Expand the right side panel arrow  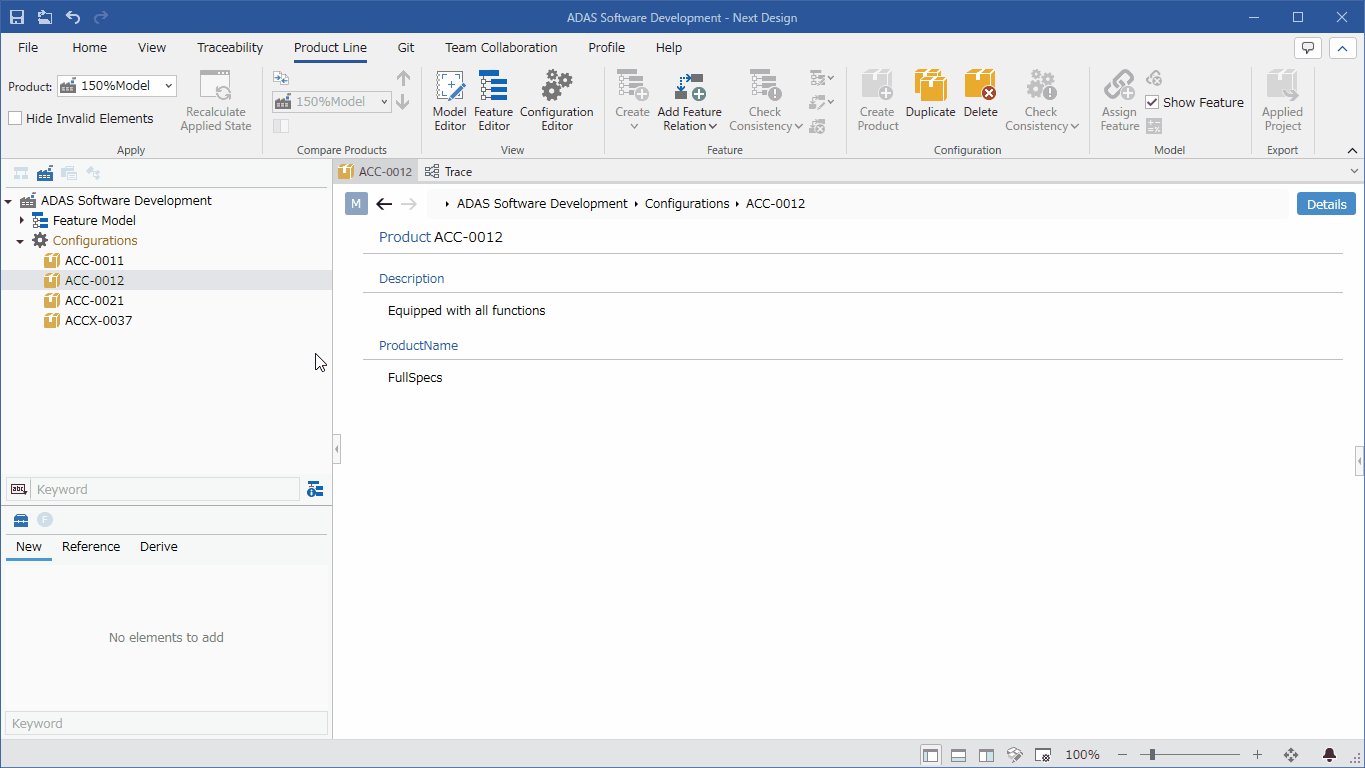tap(1360, 460)
